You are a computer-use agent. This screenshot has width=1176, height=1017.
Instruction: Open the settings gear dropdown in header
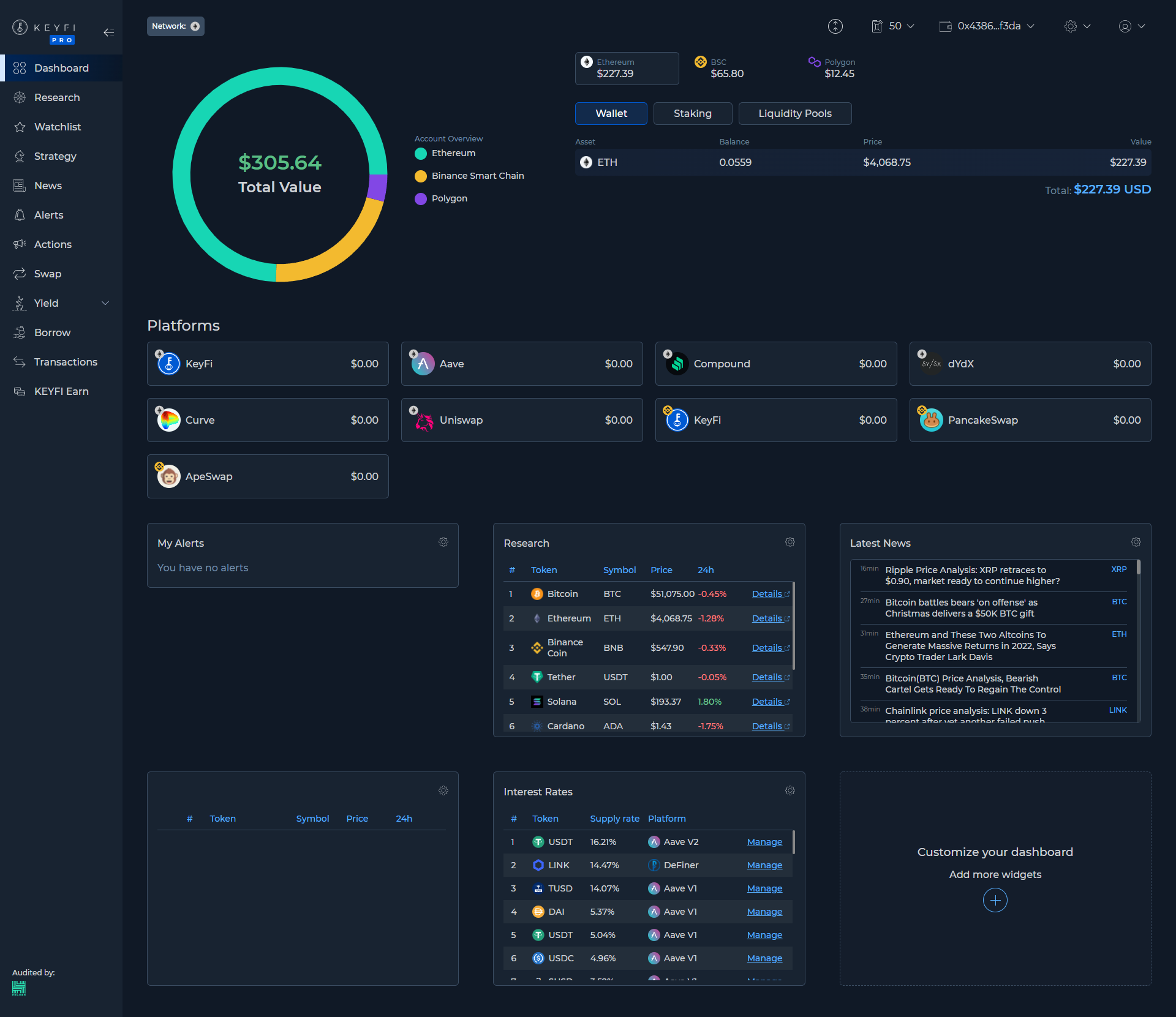click(1077, 26)
